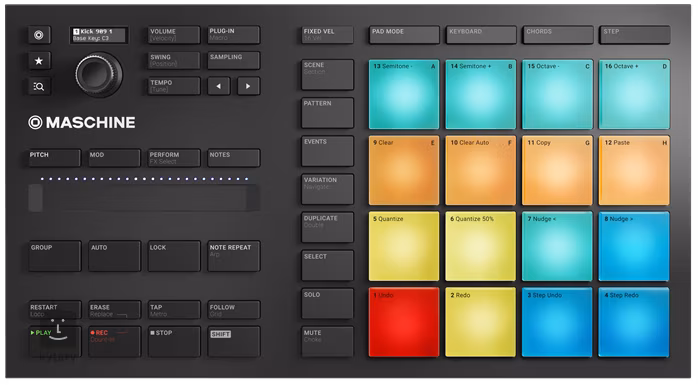Tap pad 5 Quantize
698x386 pixels.
click(x=404, y=246)
